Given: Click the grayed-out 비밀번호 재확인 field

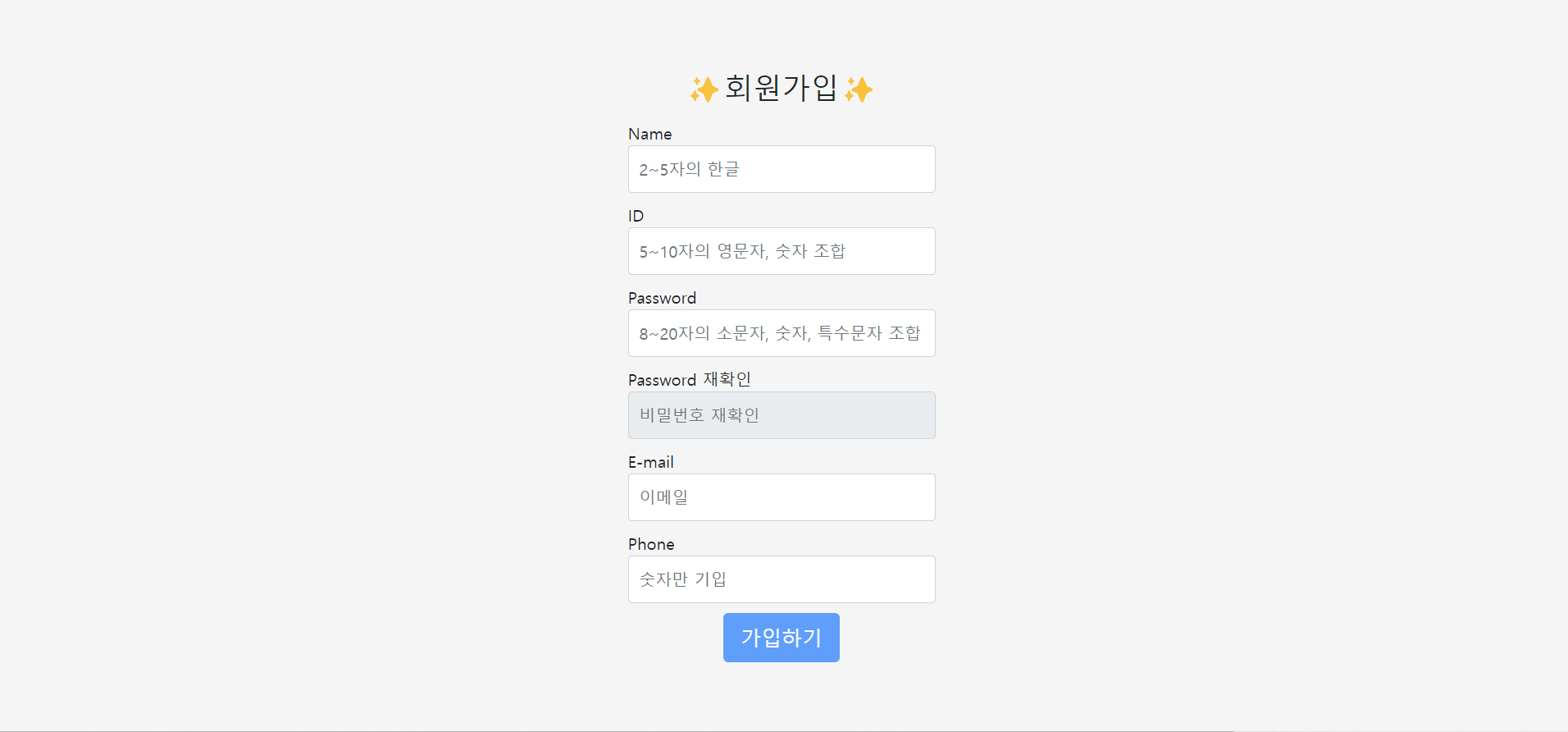Looking at the screenshot, I should click(782, 415).
